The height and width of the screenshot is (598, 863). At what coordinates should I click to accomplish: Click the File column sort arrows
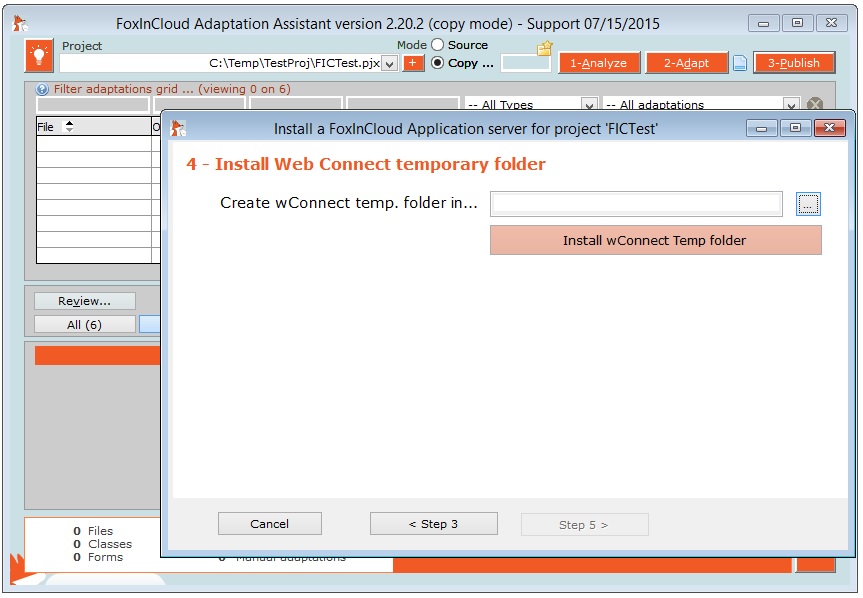click(69, 127)
